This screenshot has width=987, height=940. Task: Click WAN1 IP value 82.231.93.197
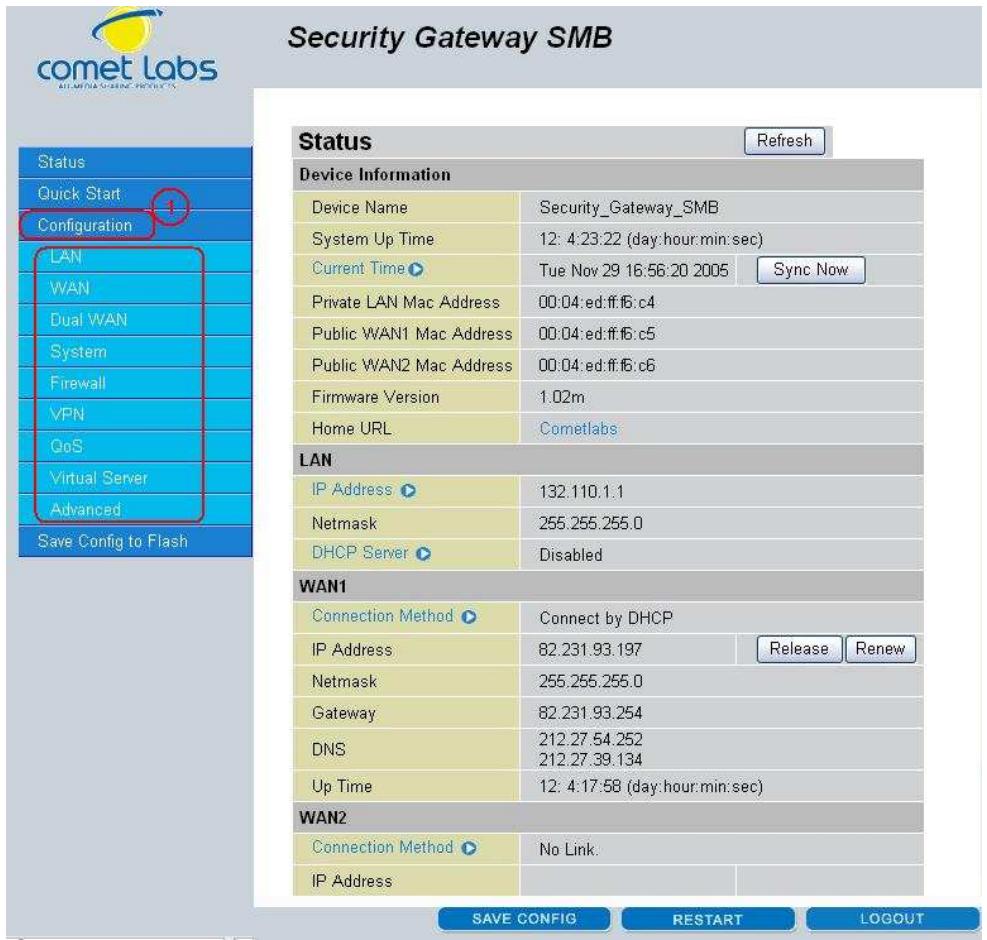[590, 649]
